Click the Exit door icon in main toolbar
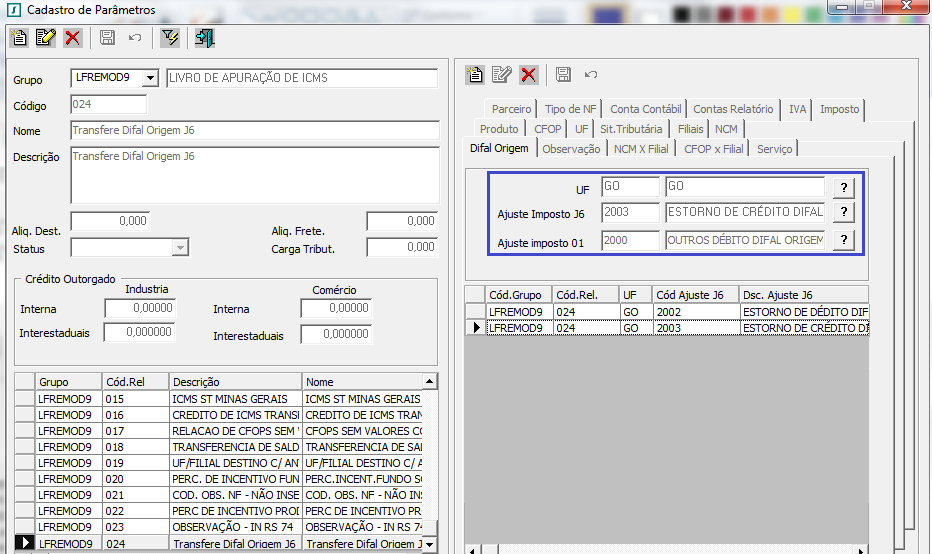 [x=204, y=38]
